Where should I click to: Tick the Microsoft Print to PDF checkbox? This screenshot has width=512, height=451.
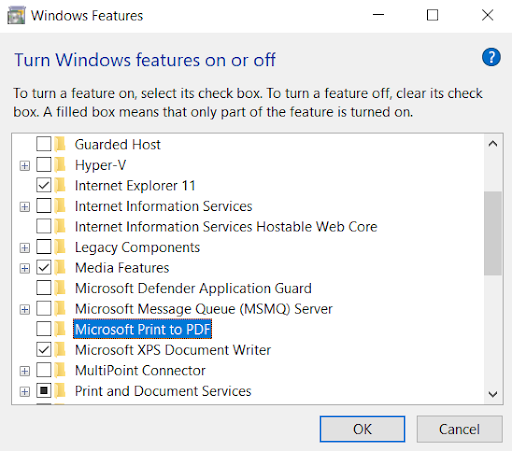[x=44, y=329]
